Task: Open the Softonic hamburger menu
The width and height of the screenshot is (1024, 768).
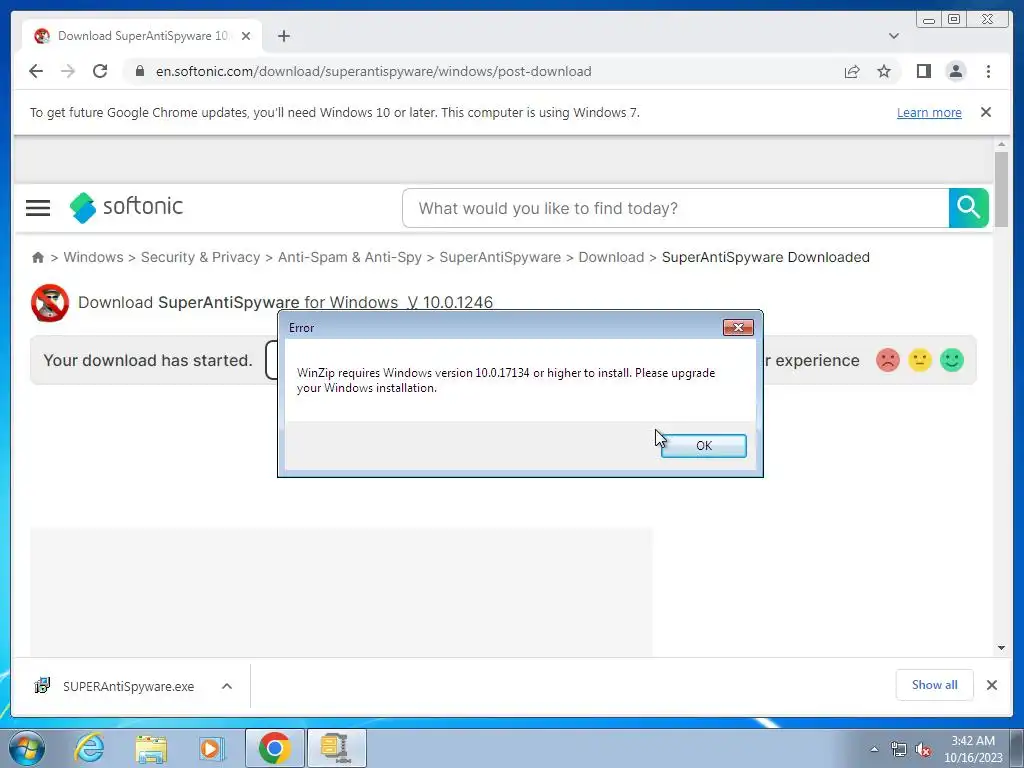Action: [38, 208]
